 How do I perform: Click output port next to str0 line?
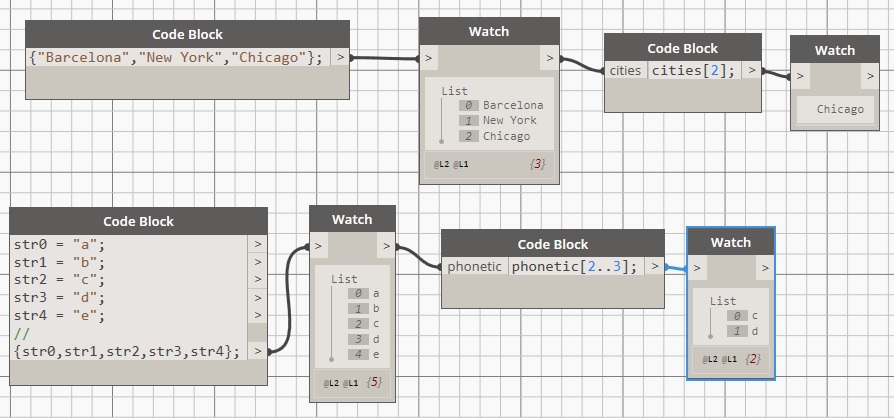(258, 244)
